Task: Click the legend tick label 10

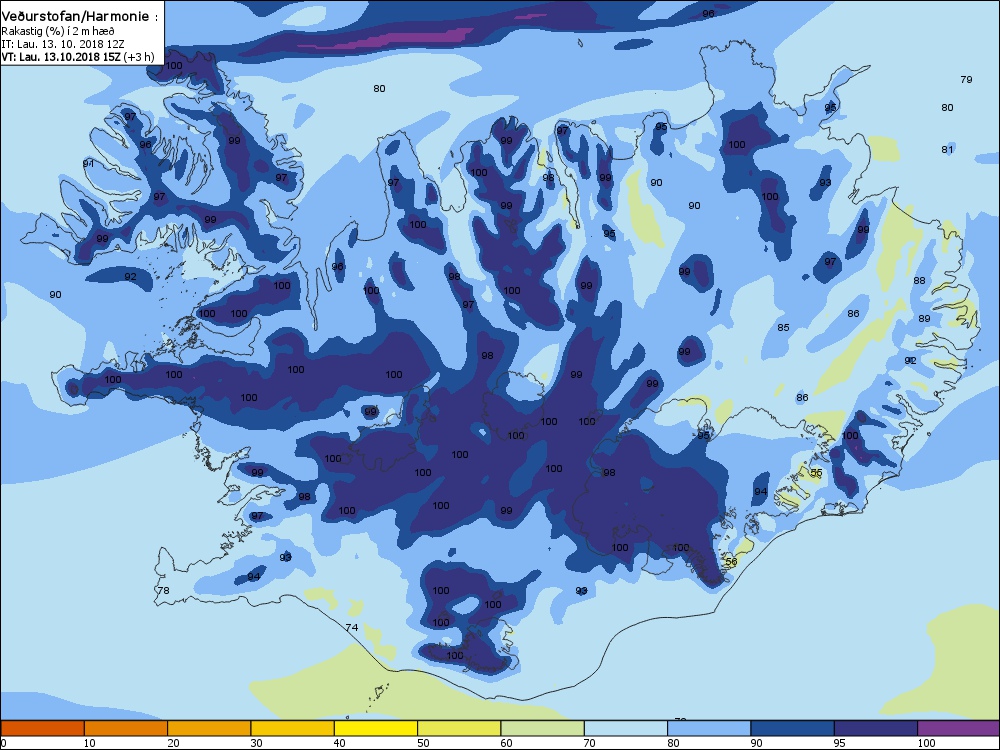Action: click(x=89, y=743)
